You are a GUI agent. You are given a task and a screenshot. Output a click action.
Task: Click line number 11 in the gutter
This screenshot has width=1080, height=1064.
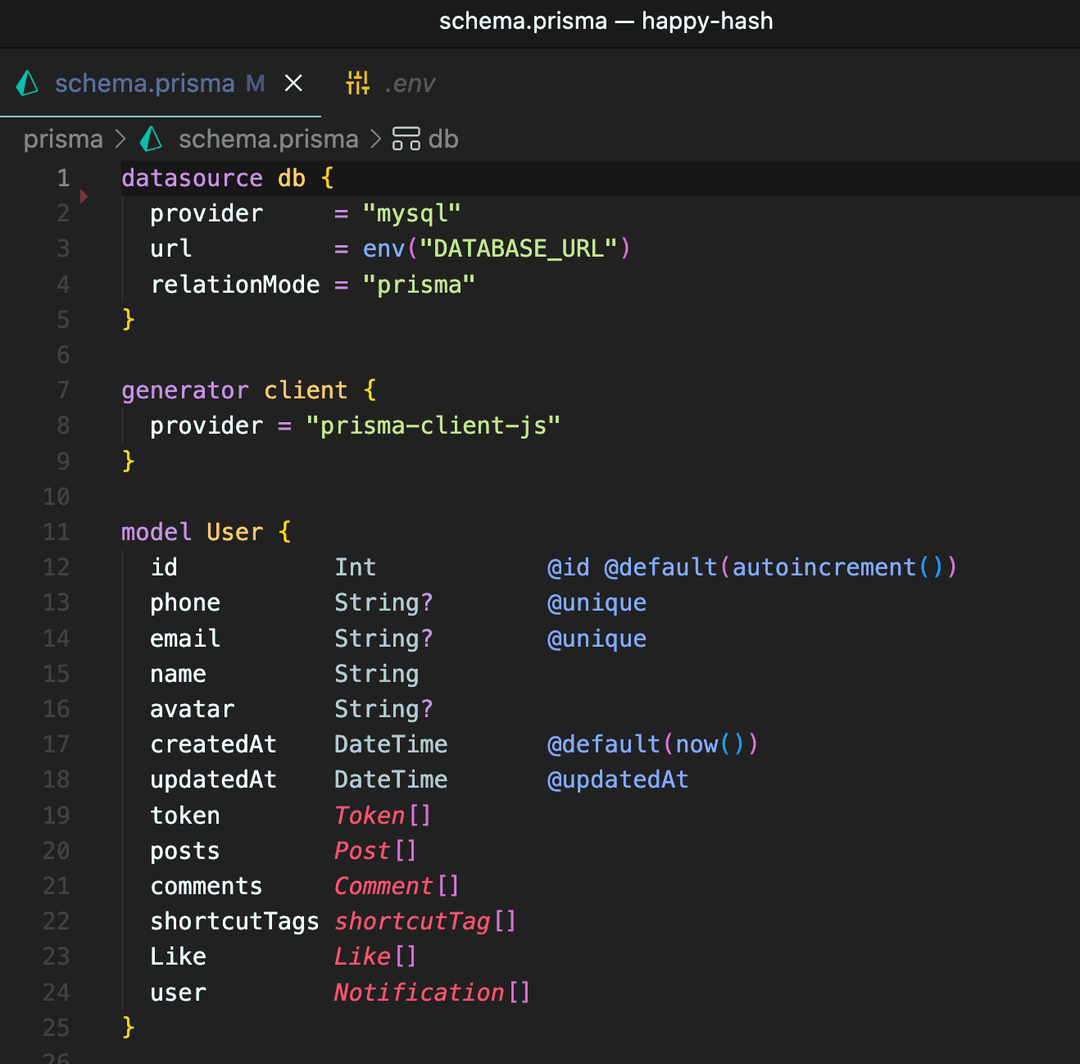coord(56,532)
